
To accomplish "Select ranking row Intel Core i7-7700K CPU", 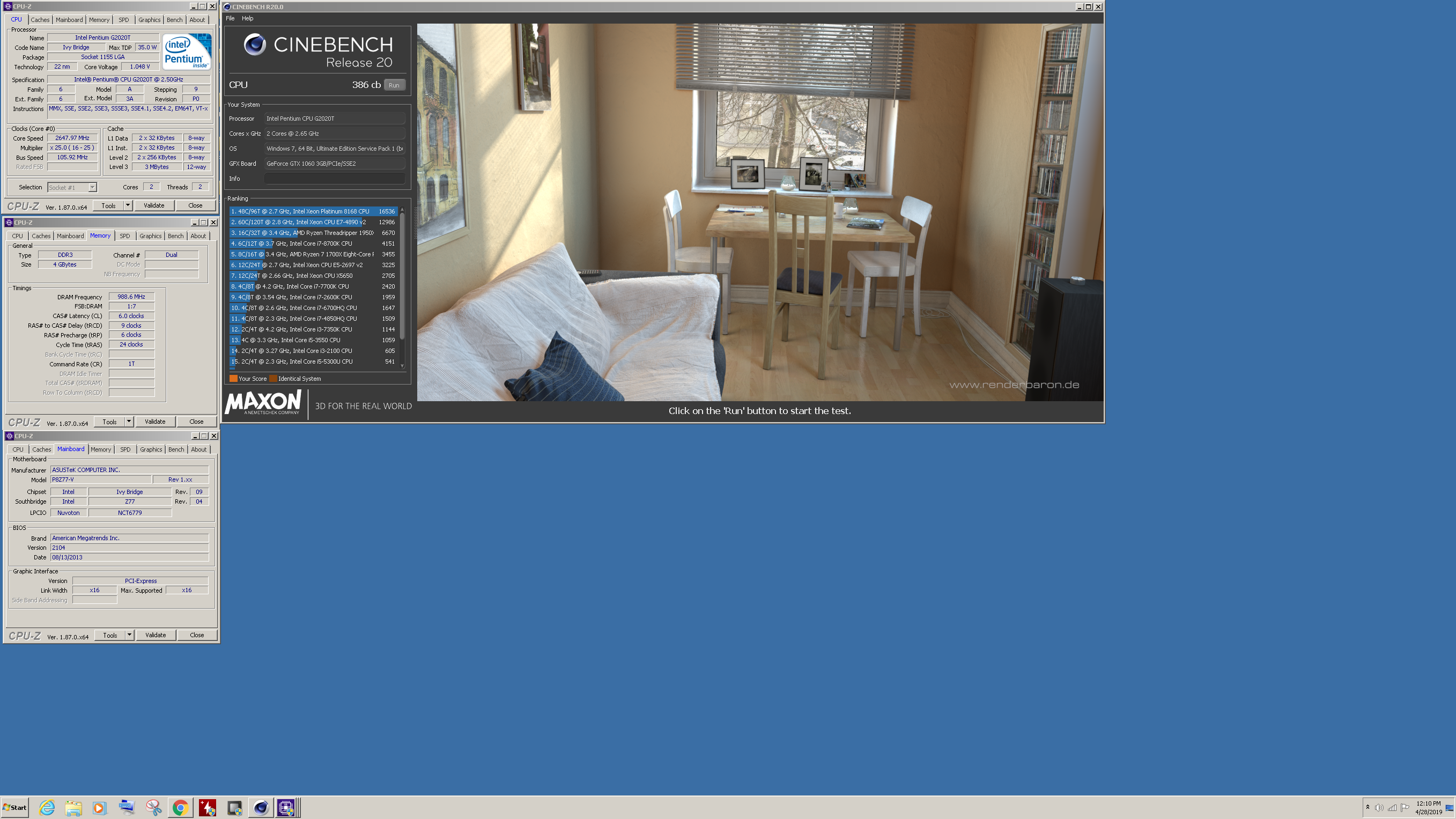I will (x=313, y=286).
